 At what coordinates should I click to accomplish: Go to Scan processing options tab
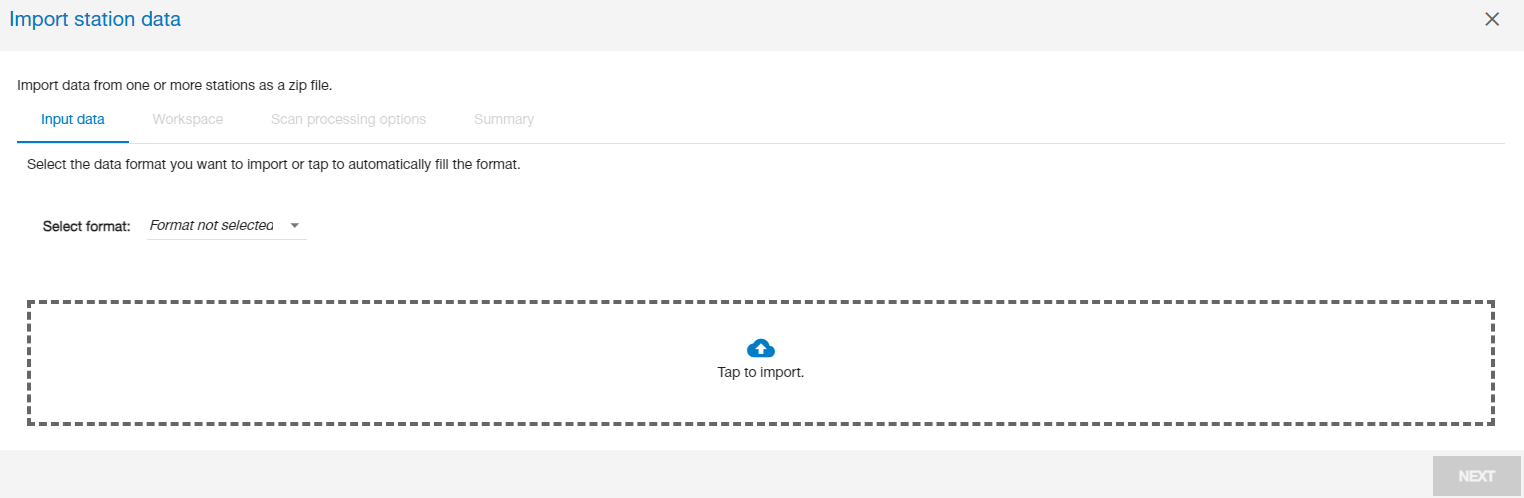(x=348, y=119)
